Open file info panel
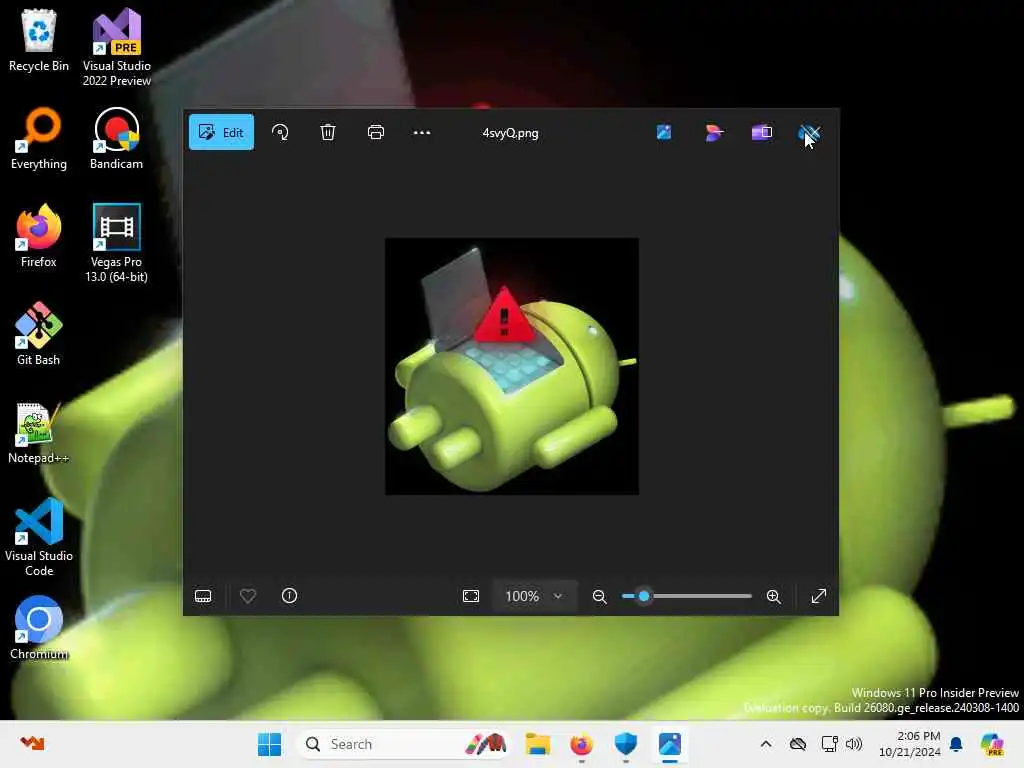1024x768 pixels. (289, 596)
